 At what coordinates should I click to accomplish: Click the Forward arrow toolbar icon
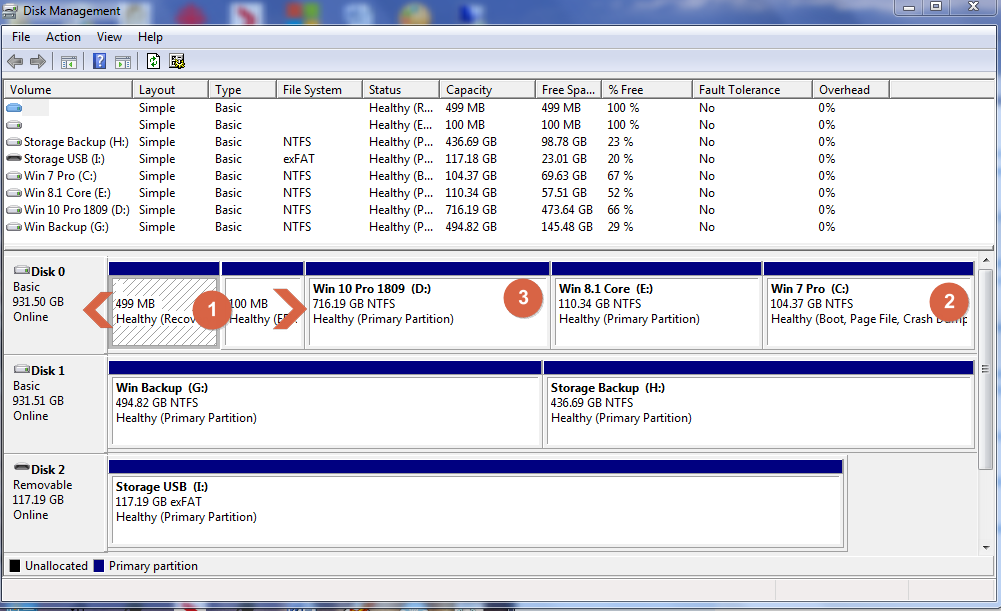[38, 62]
